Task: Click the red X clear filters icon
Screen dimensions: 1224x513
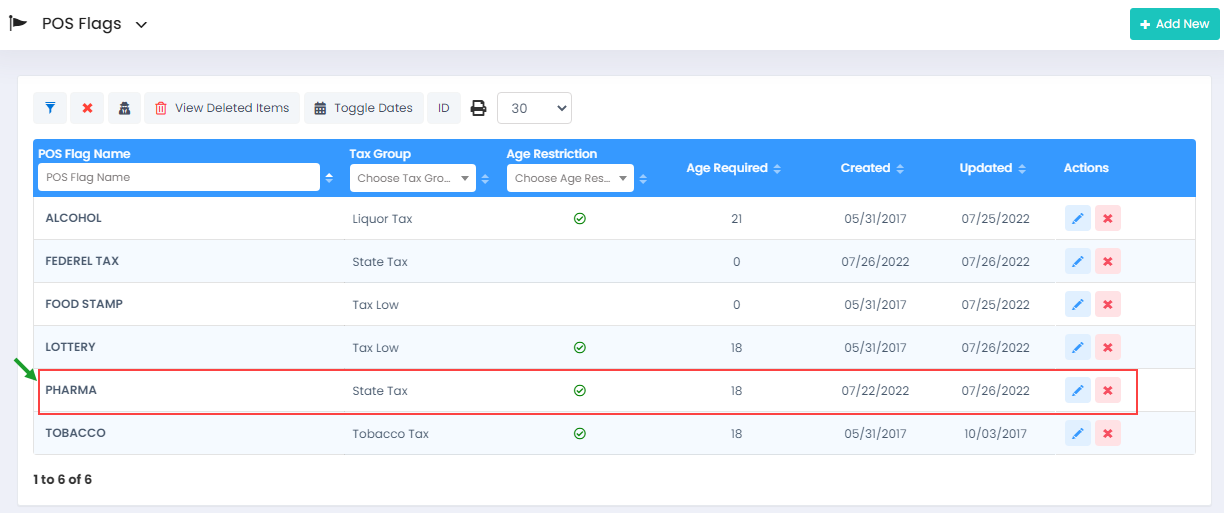Action: point(87,108)
